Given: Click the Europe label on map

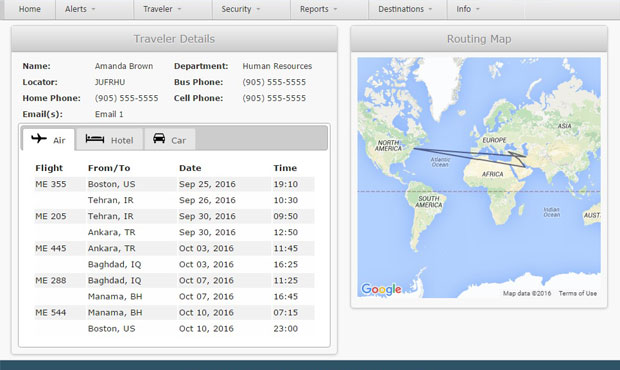Looking at the screenshot, I should pyautogui.click(x=494, y=140).
